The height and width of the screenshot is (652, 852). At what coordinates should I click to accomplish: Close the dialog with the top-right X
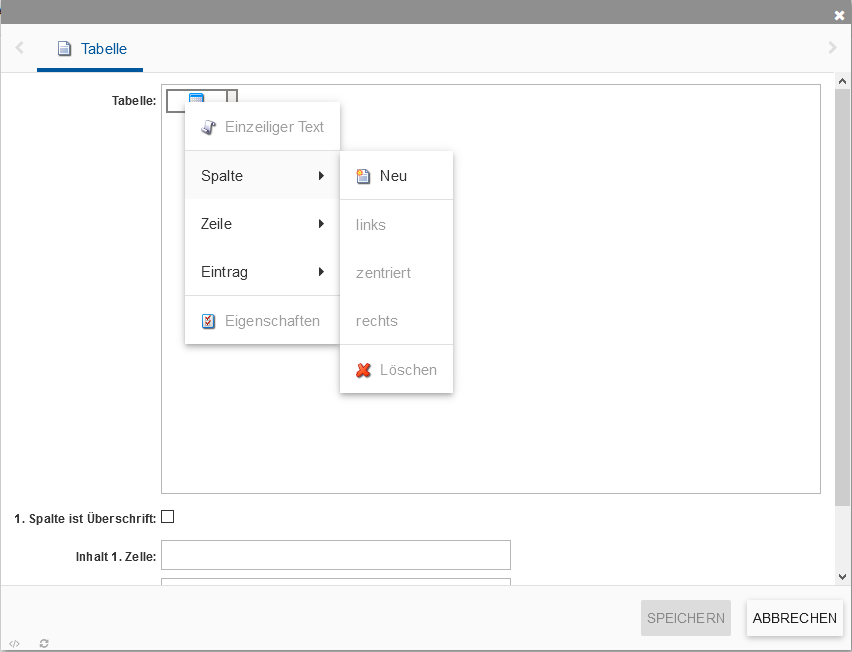point(839,15)
